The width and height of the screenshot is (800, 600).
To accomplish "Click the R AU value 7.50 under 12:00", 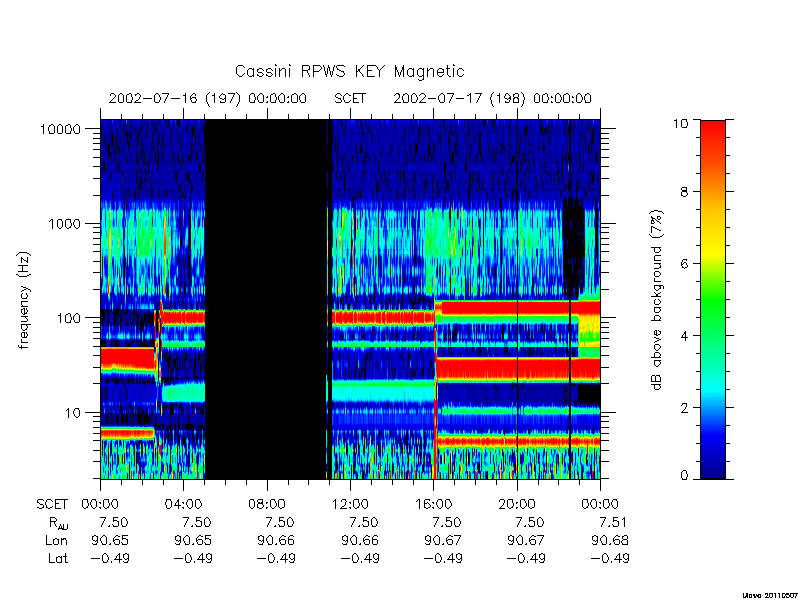I will pyautogui.click(x=364, y=522).
